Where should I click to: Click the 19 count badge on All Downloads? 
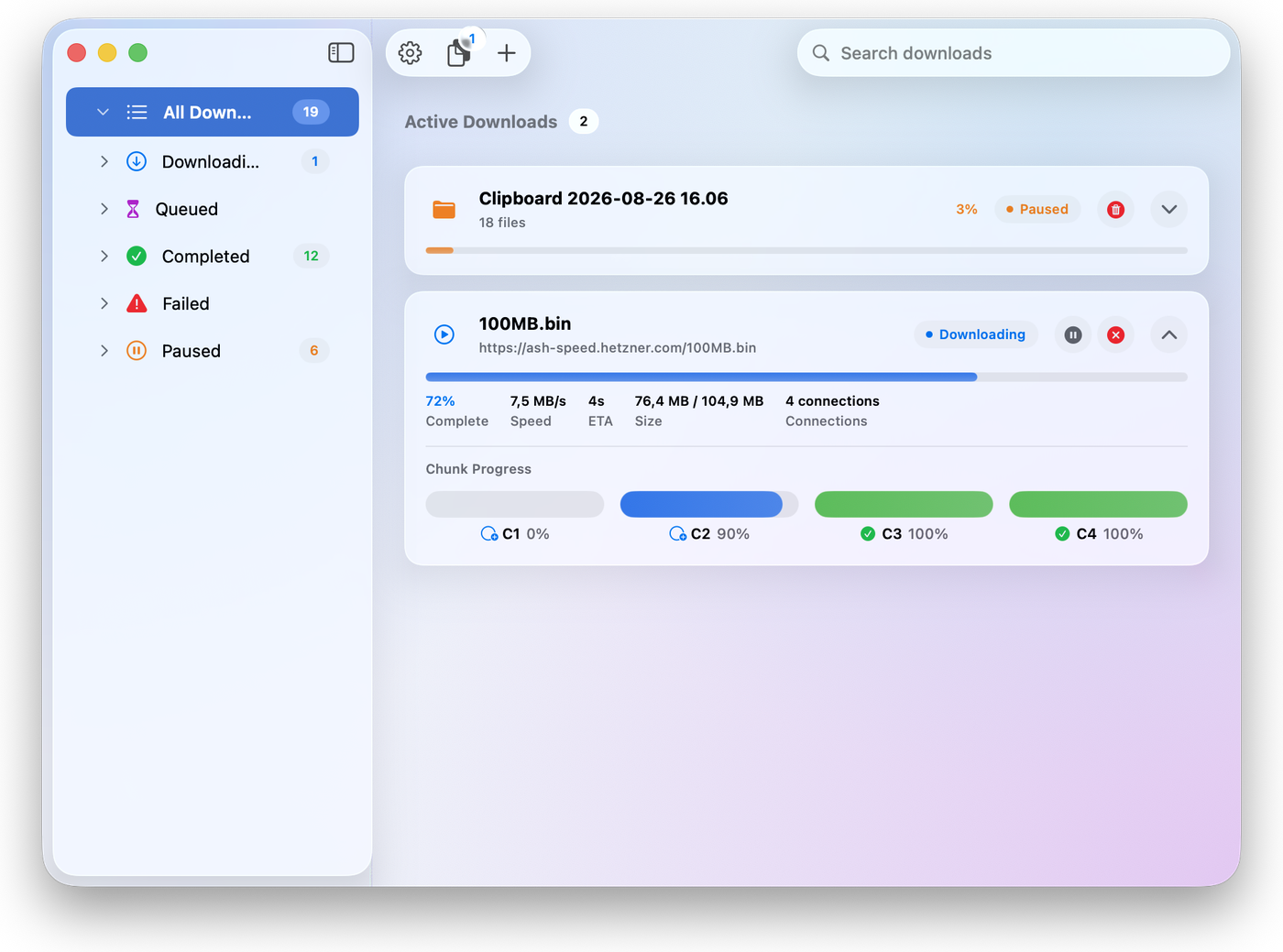click(311, 112)
